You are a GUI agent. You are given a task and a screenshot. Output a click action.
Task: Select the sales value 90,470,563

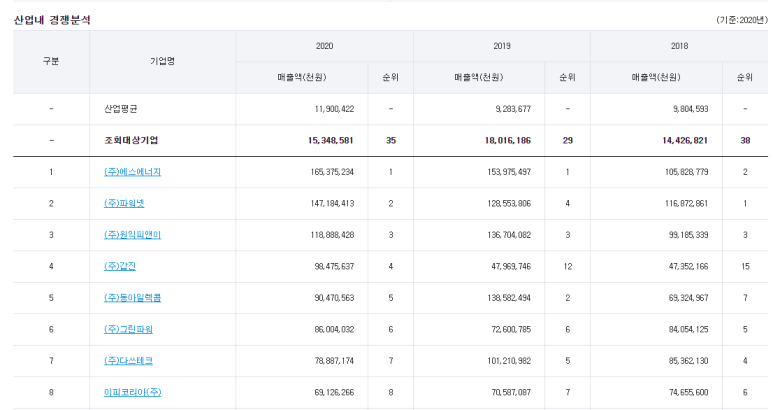334,298
